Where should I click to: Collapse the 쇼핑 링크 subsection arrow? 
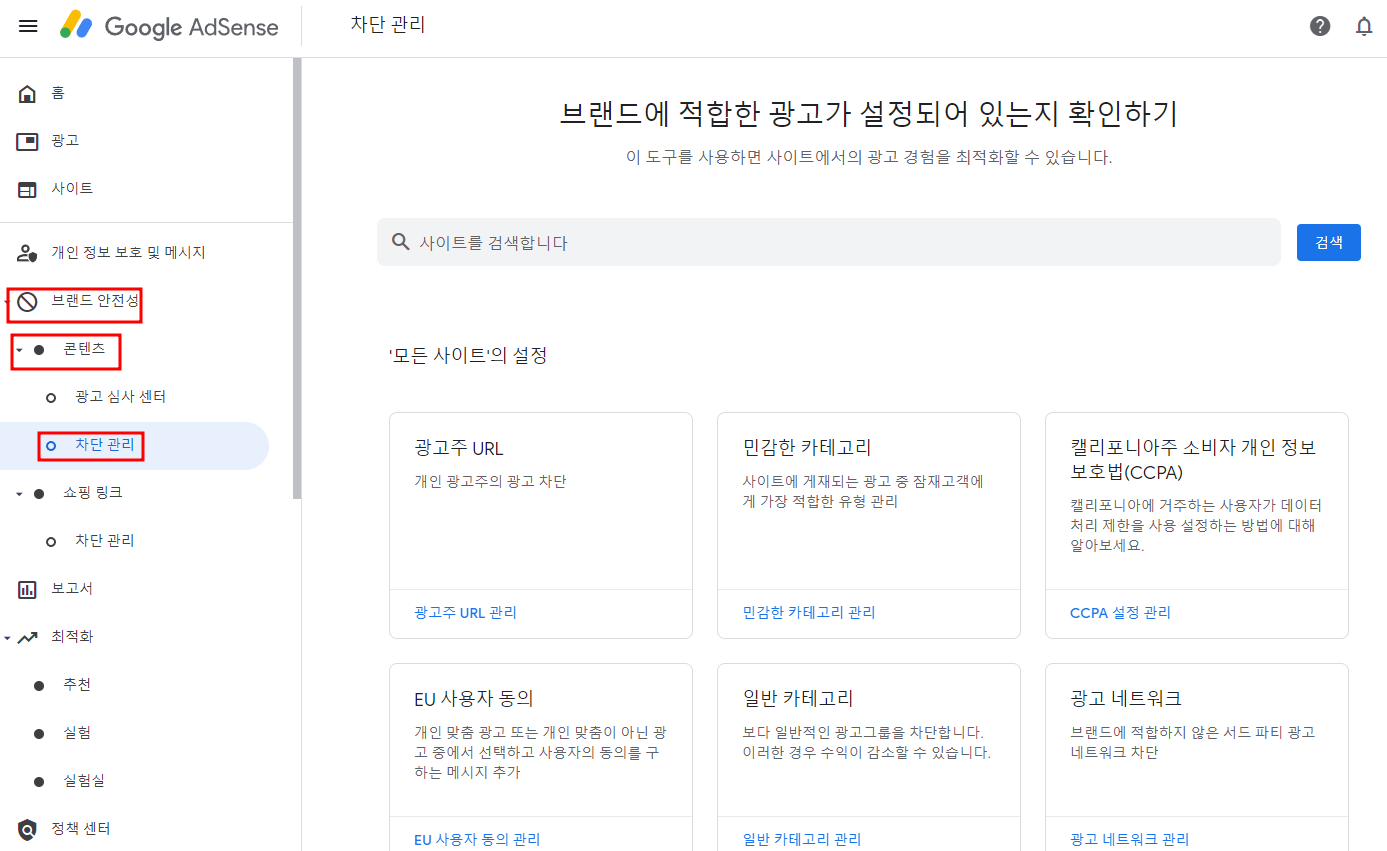[20, 494]
